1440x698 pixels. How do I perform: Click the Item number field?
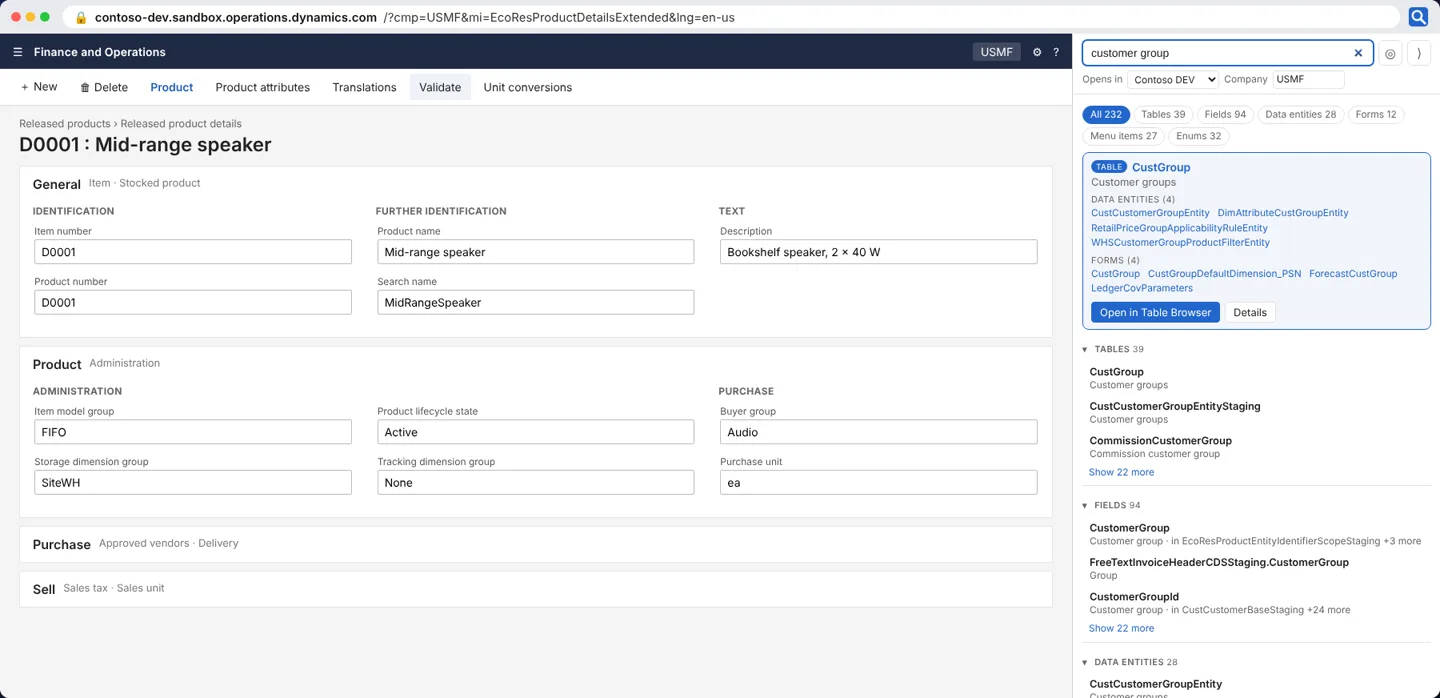(x=193, y=252)
